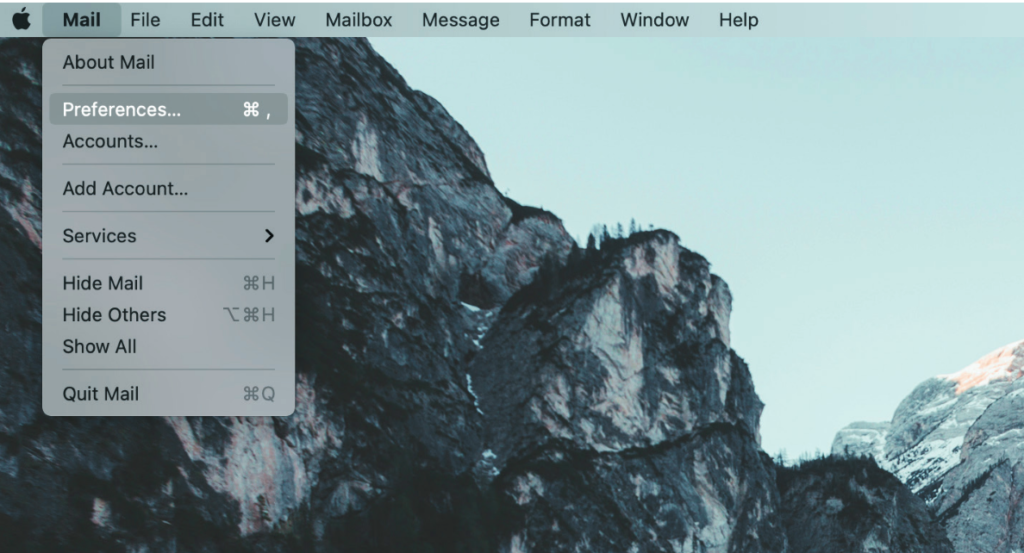Choose Preferences… from the Mail menu
The image size is (1024, 553).
click(168, 109)
